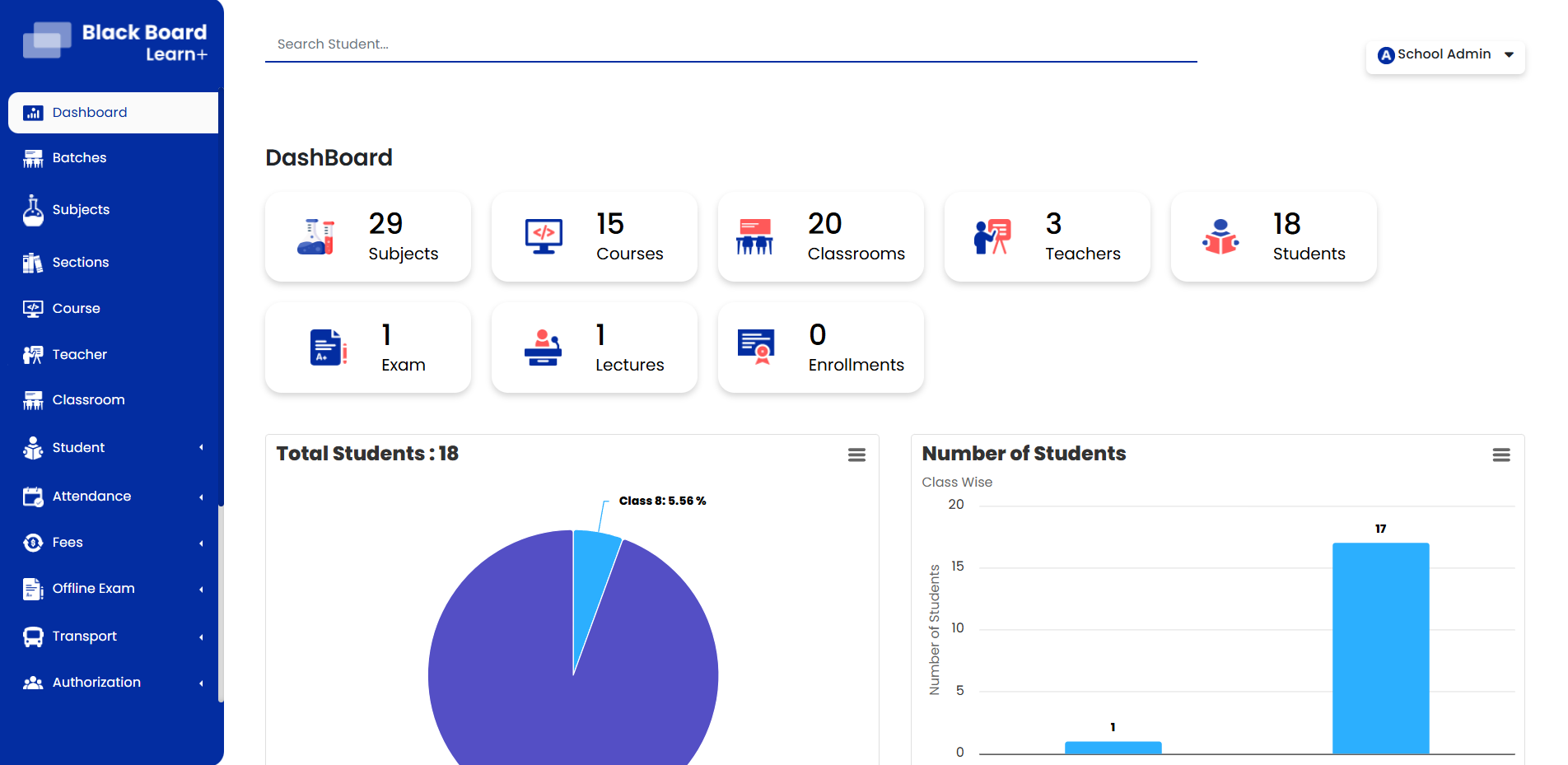This screenshot has width=1568, height=765.
Task: Open the Total Students chart hamburger menu
Action: point(856,455)
